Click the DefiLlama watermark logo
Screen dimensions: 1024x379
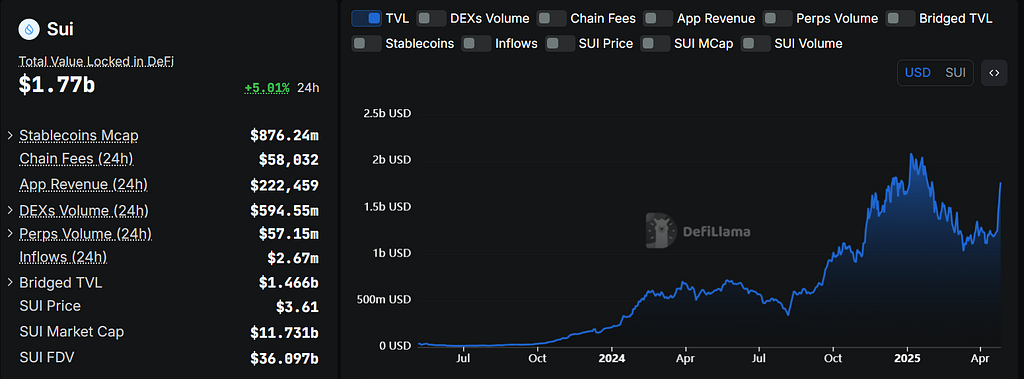[697, 231]
